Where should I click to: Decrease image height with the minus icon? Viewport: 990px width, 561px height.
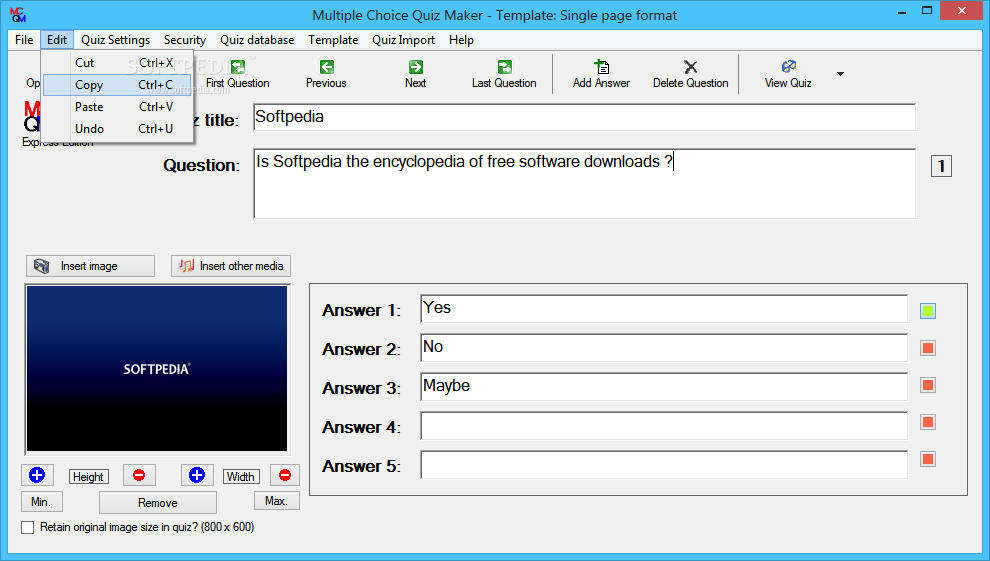(x=139, y=475)
